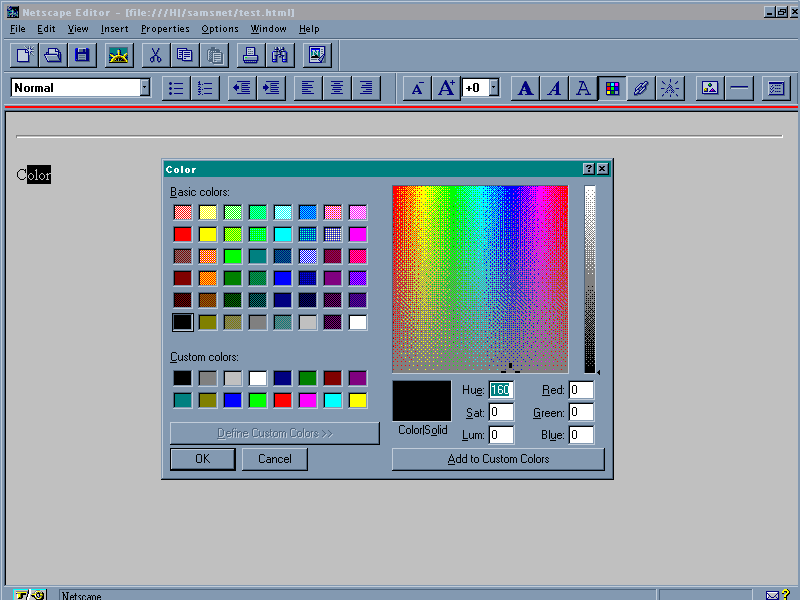Toggle bold text formatting

click(x=526, y=88)
